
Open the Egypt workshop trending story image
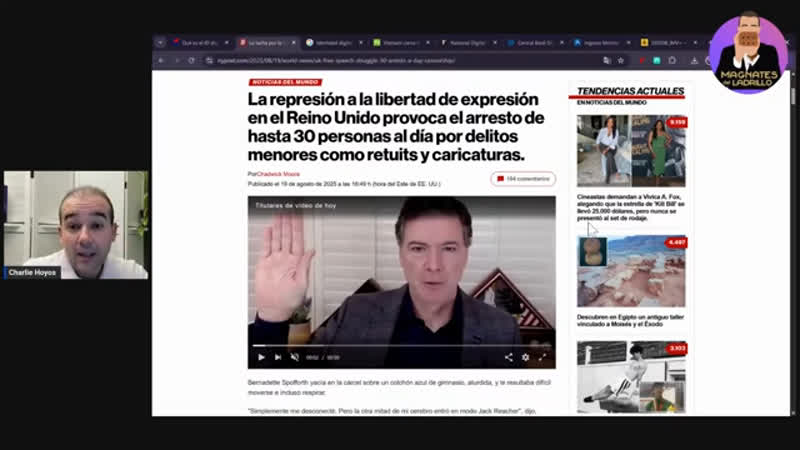click(x=630, y=271)
